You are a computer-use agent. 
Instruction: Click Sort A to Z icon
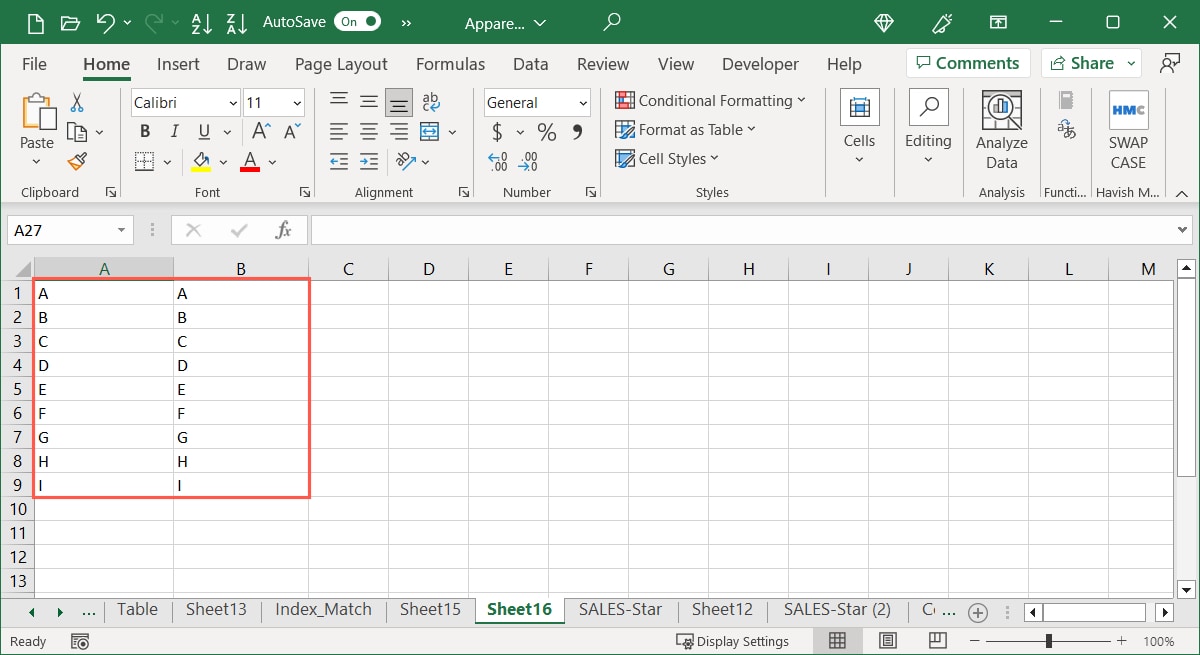tap(201, 22)
